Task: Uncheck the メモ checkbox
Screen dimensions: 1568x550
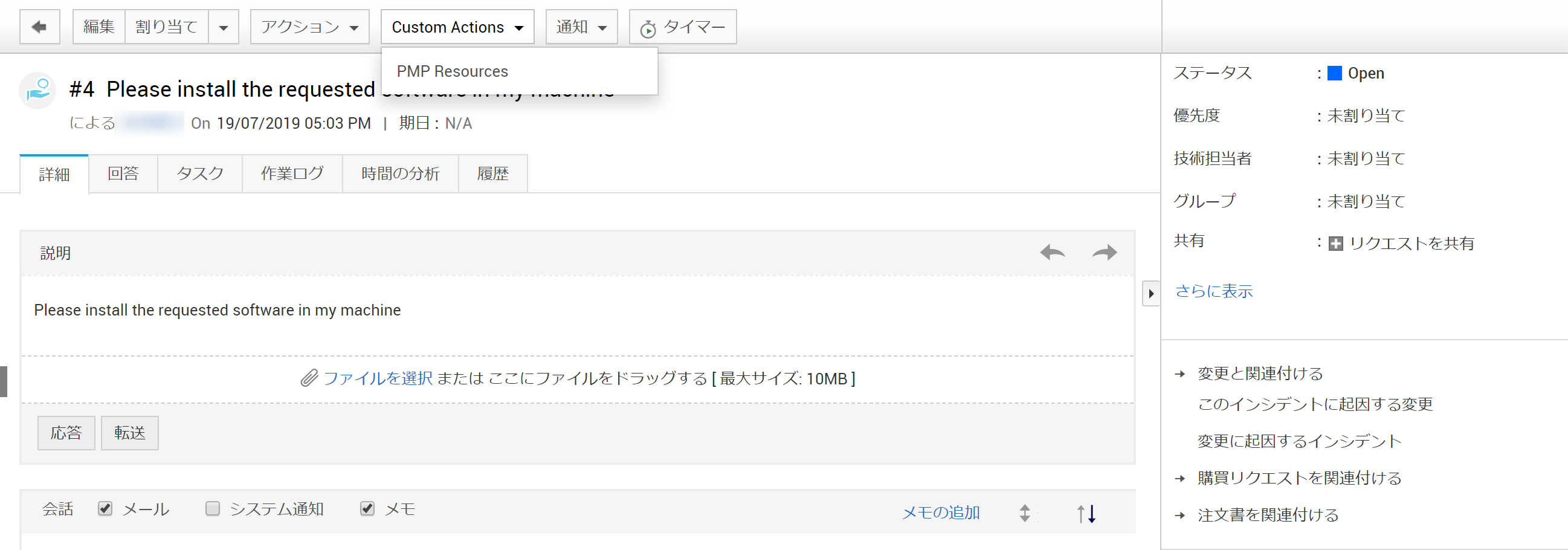Action: (x=367, y=508)
